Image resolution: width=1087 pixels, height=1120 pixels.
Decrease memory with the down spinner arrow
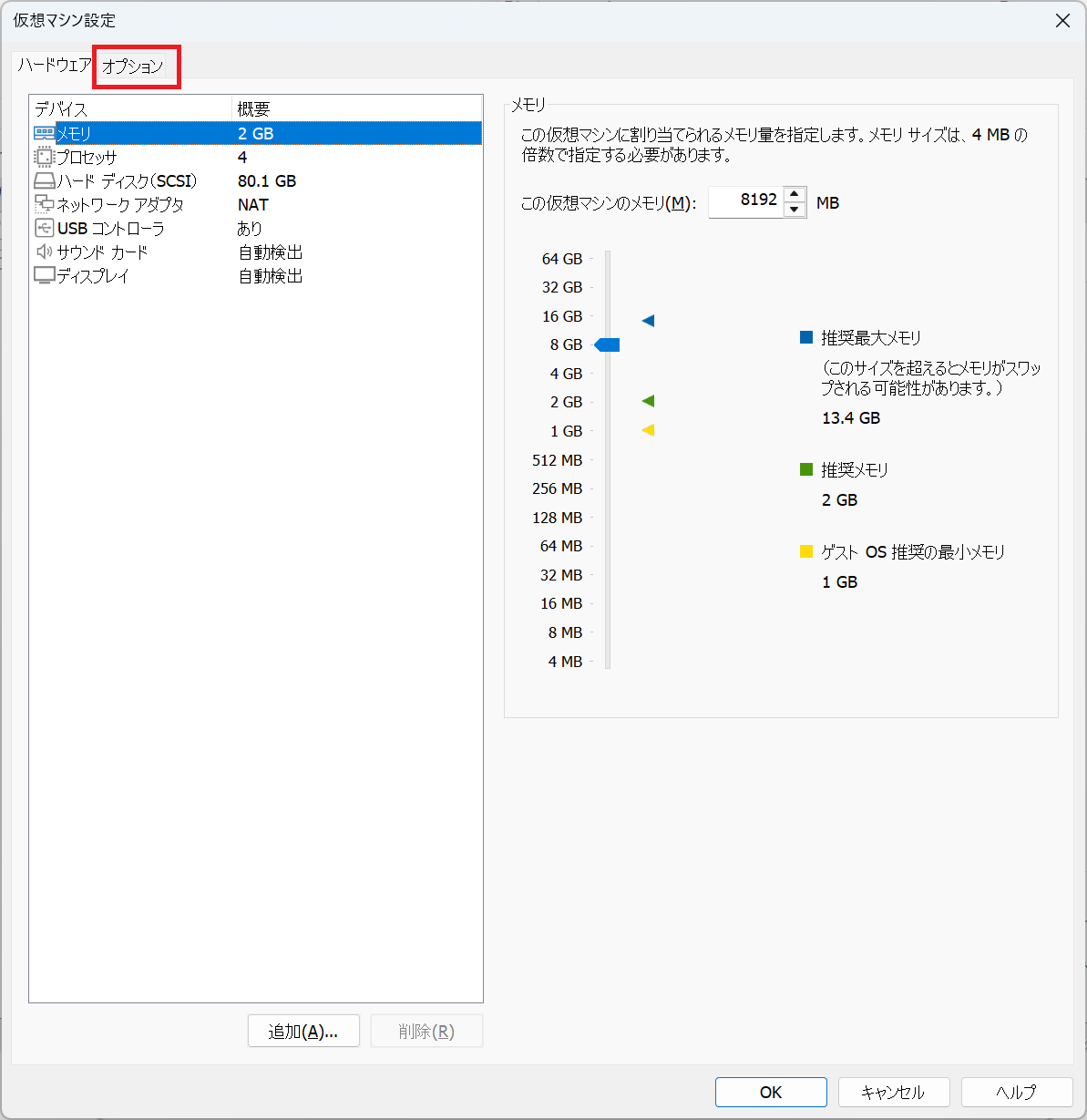tap(795, 210)
